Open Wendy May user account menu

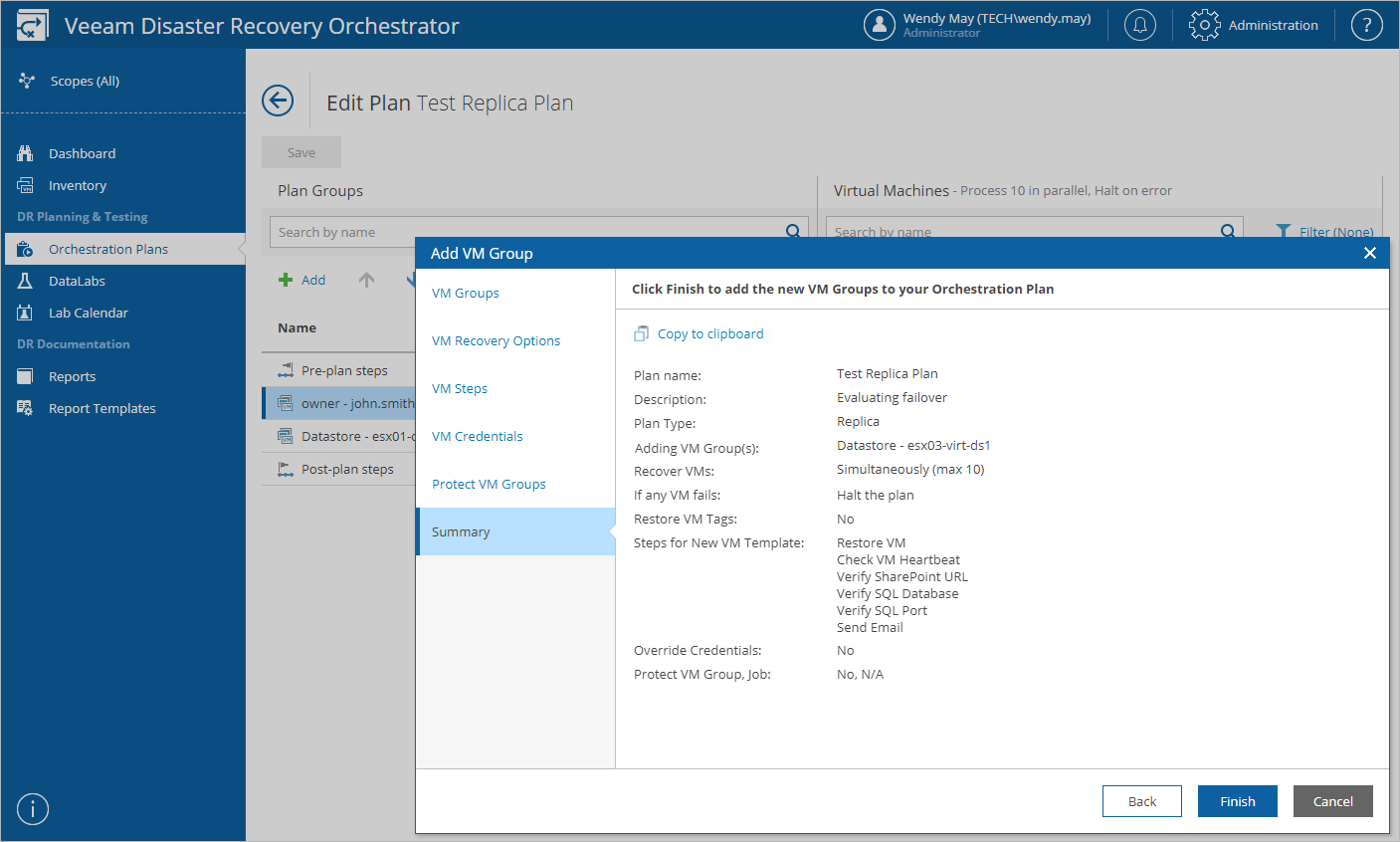click(x=977, y=25)
